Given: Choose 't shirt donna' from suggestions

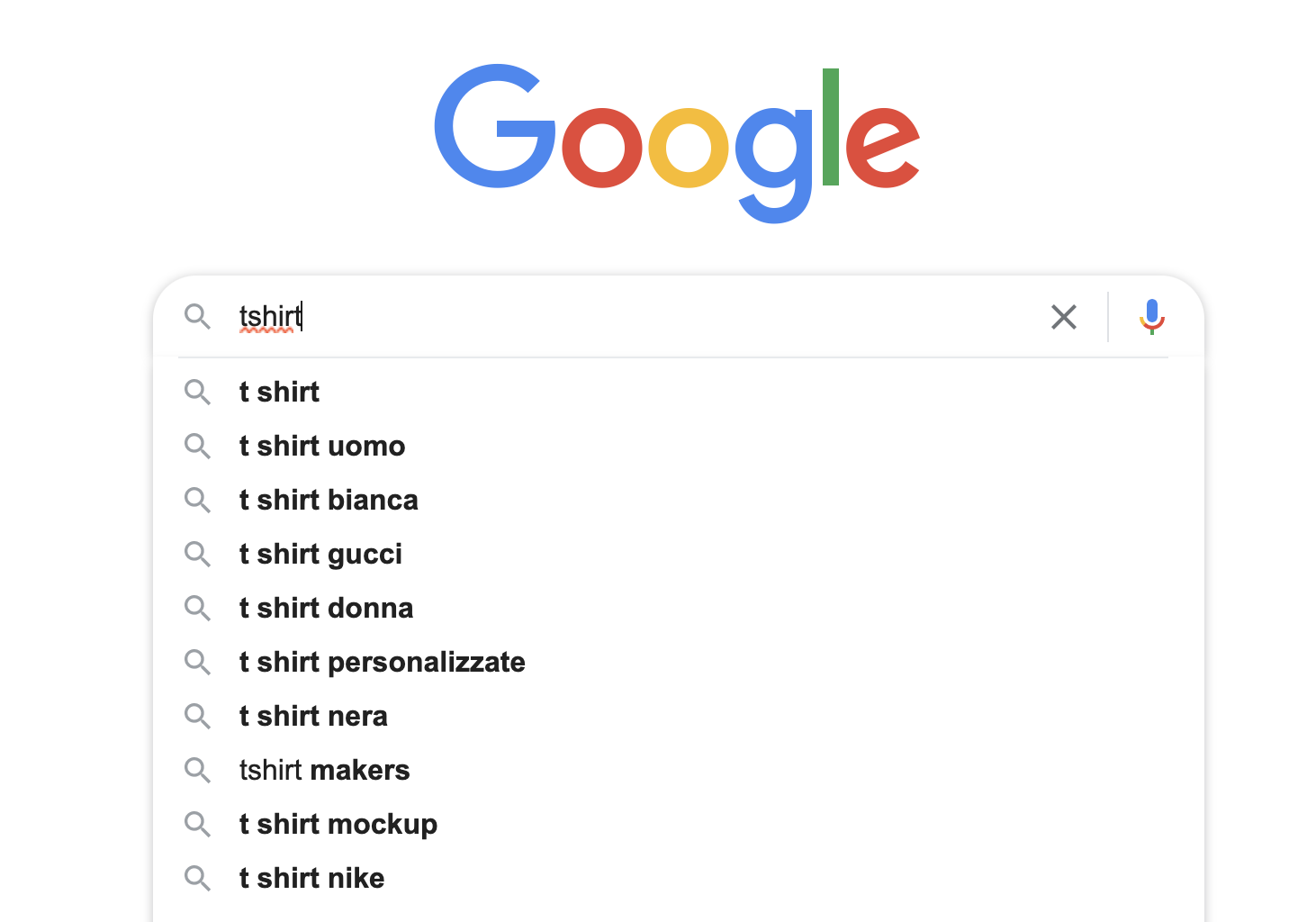Looking at the screenshot, I should pos(326,609).
